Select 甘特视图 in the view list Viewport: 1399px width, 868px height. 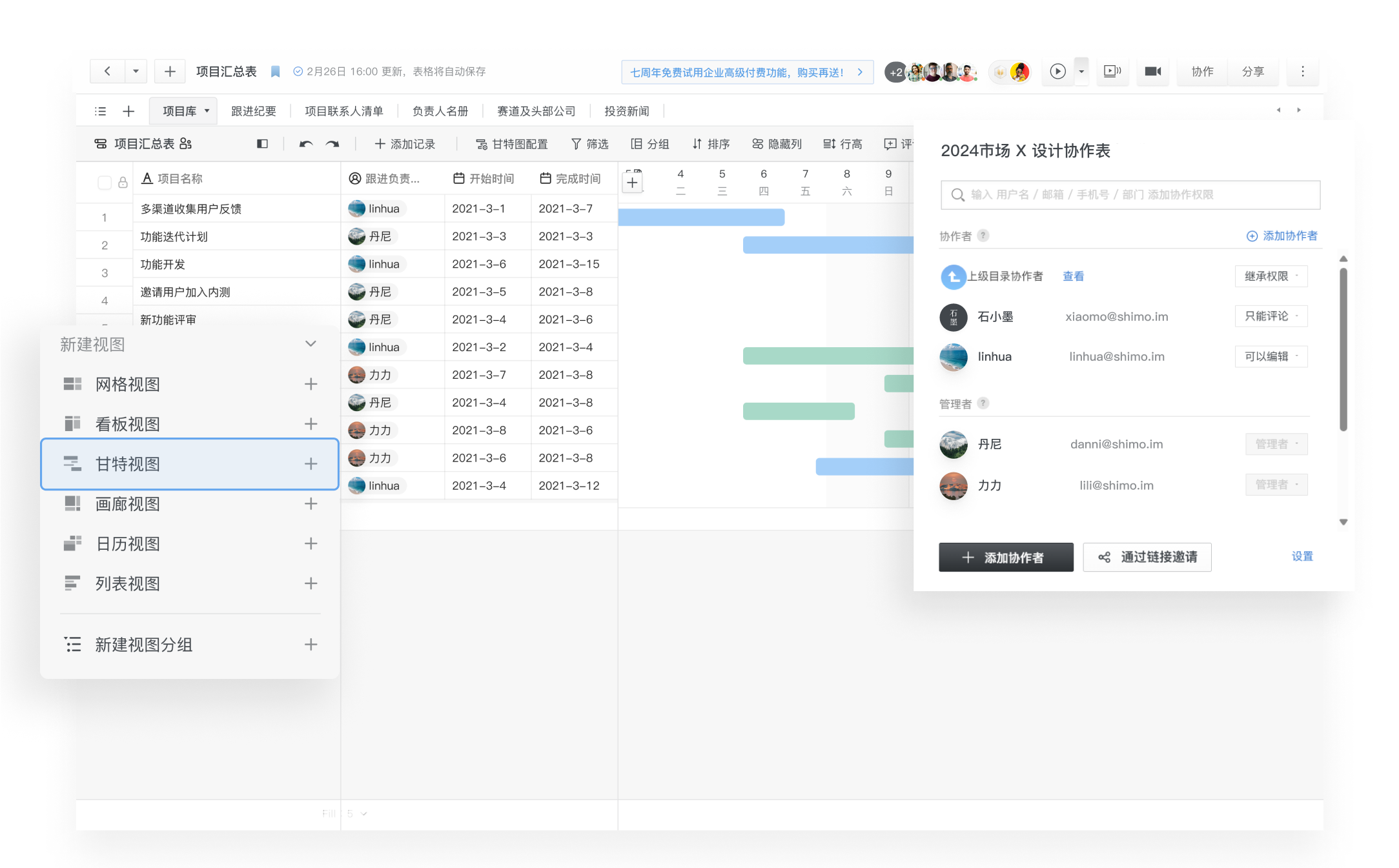click(x=190, y=464)
